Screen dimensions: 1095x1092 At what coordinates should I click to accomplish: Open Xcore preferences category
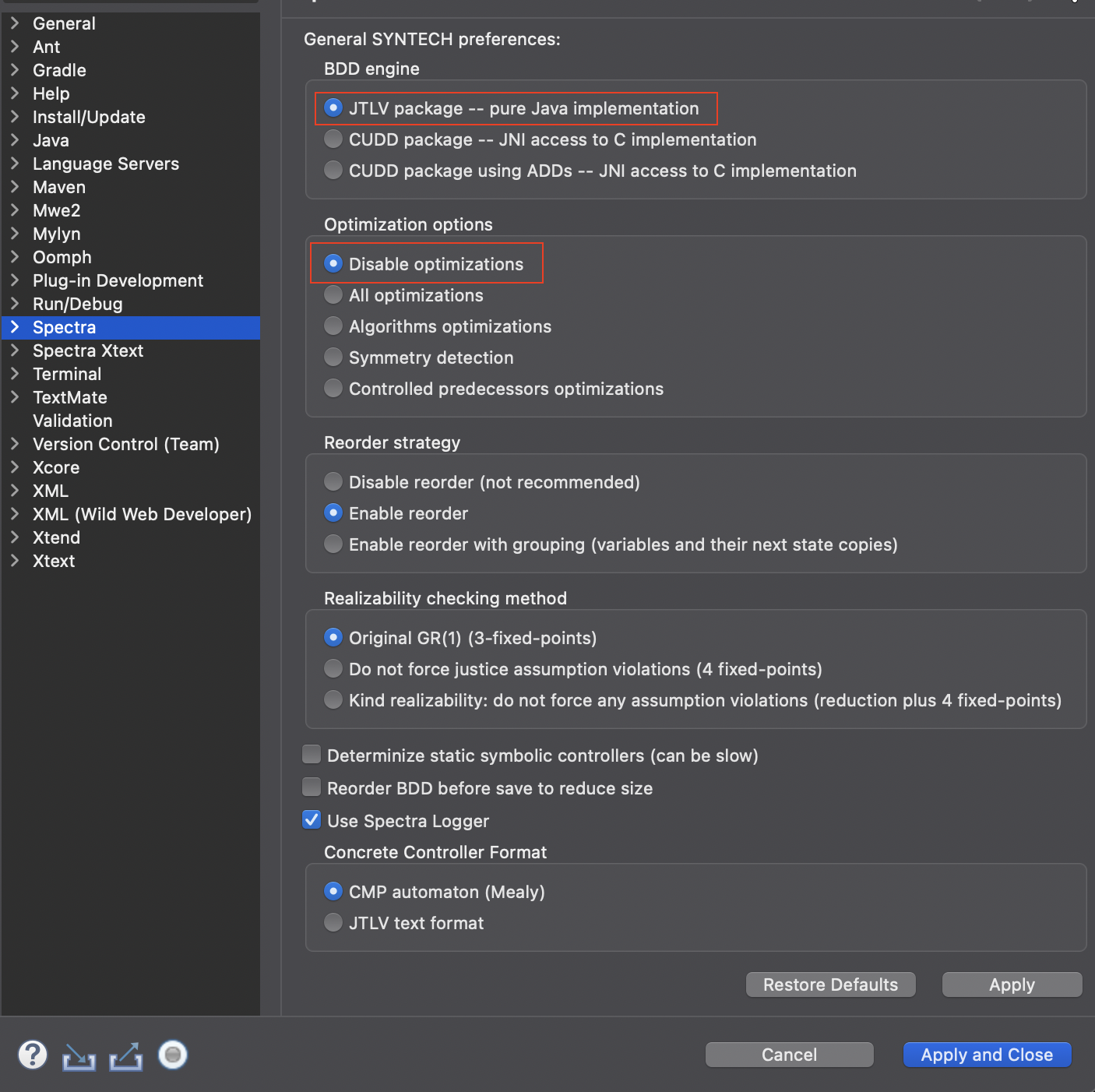tap(56, 467)
